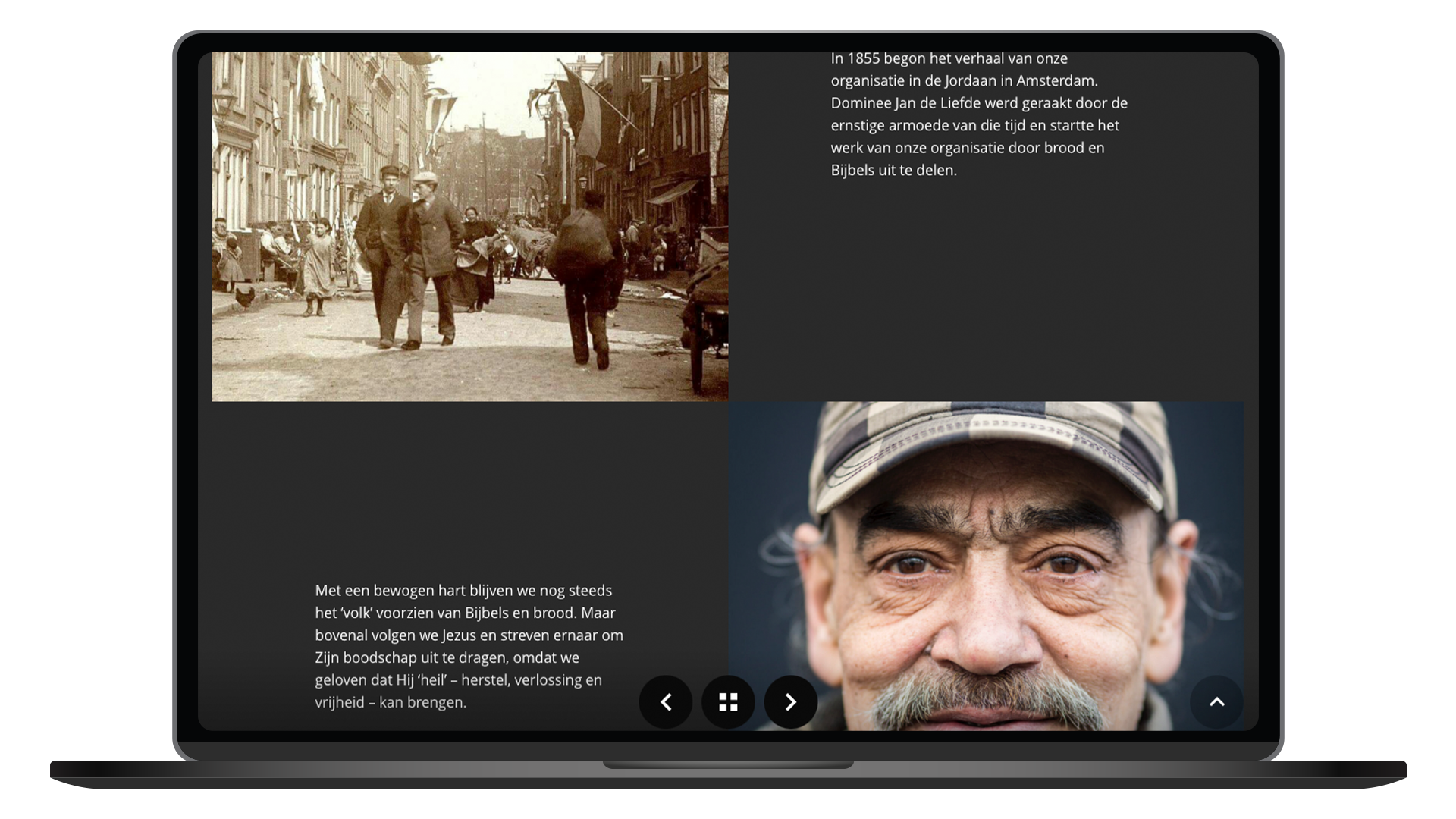The width and height of the screenshot is (1456, 819).
Task: Click the historic Jordaan street photo
Action: pyautogui.click(x=469, y=226)
